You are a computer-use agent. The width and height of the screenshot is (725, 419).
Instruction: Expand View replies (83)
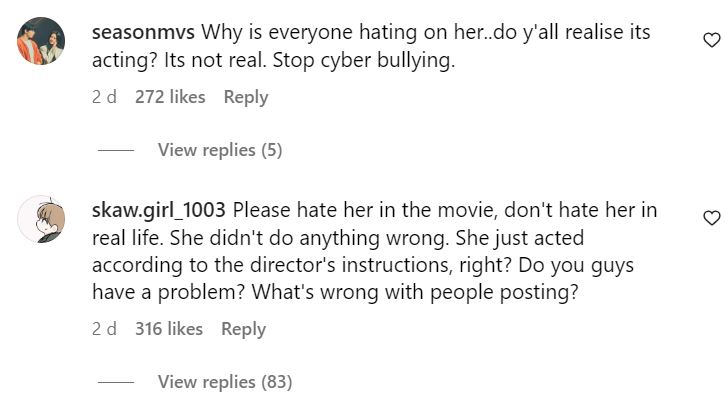(x=224, y=382)
